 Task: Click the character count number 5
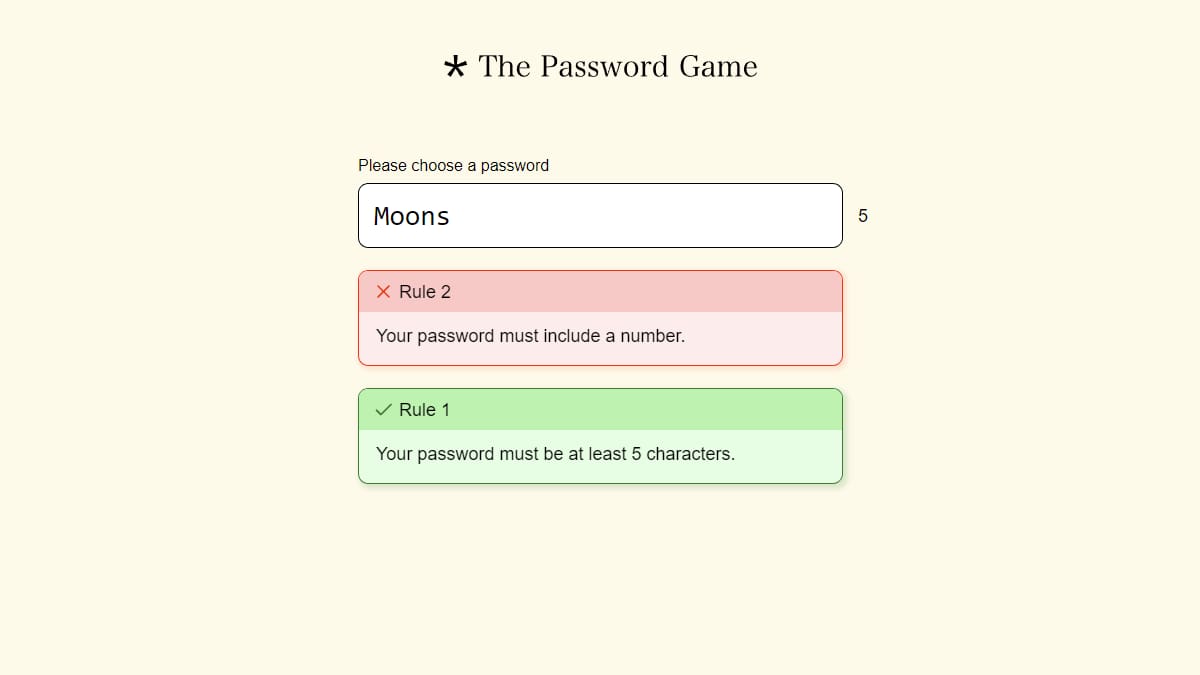(x=862, y=215)
